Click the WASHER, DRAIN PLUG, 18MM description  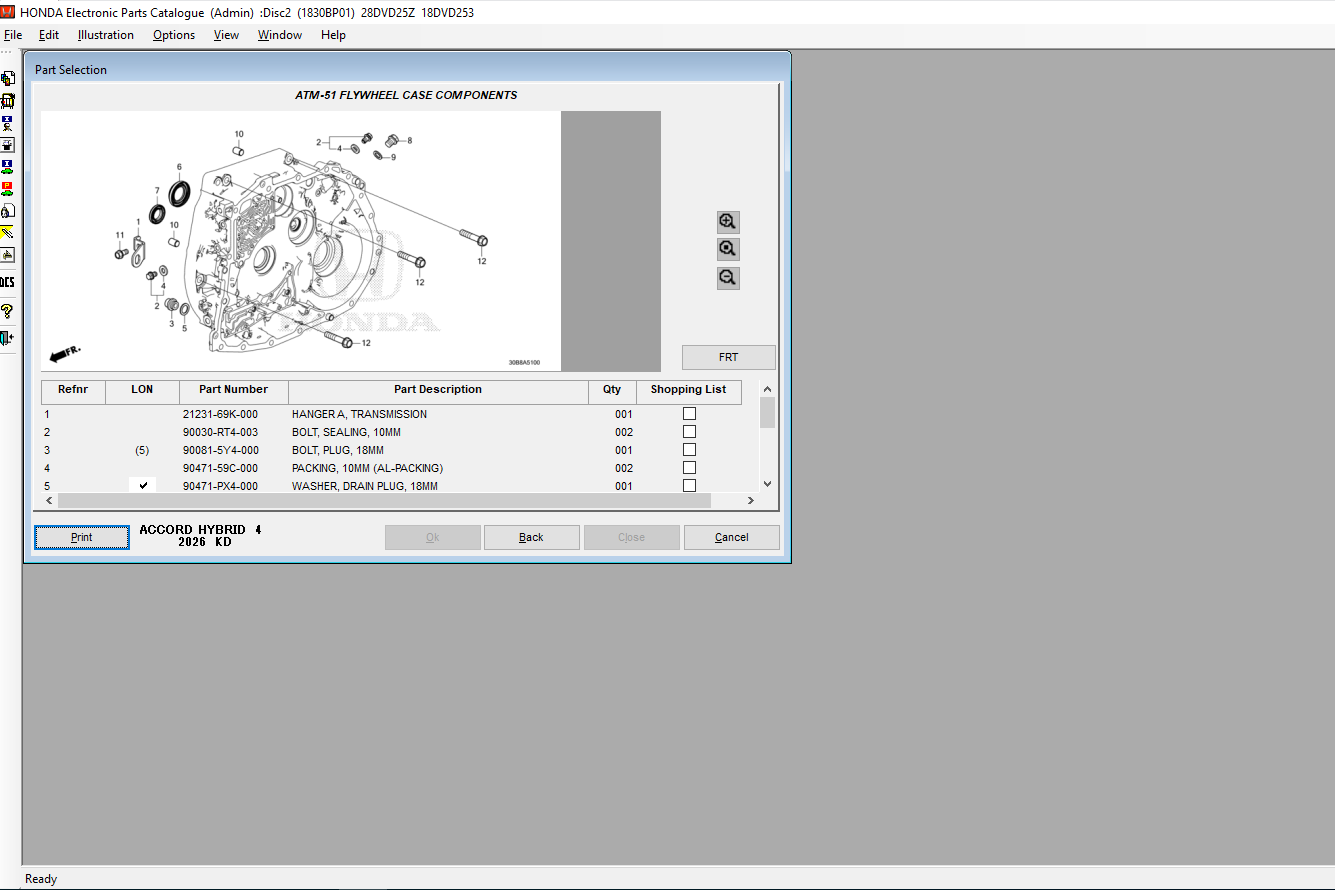coord(365,486)
